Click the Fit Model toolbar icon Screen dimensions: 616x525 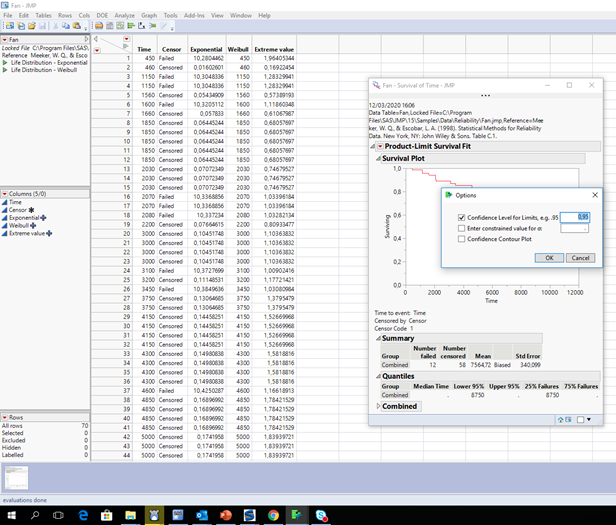pos(141,26)
